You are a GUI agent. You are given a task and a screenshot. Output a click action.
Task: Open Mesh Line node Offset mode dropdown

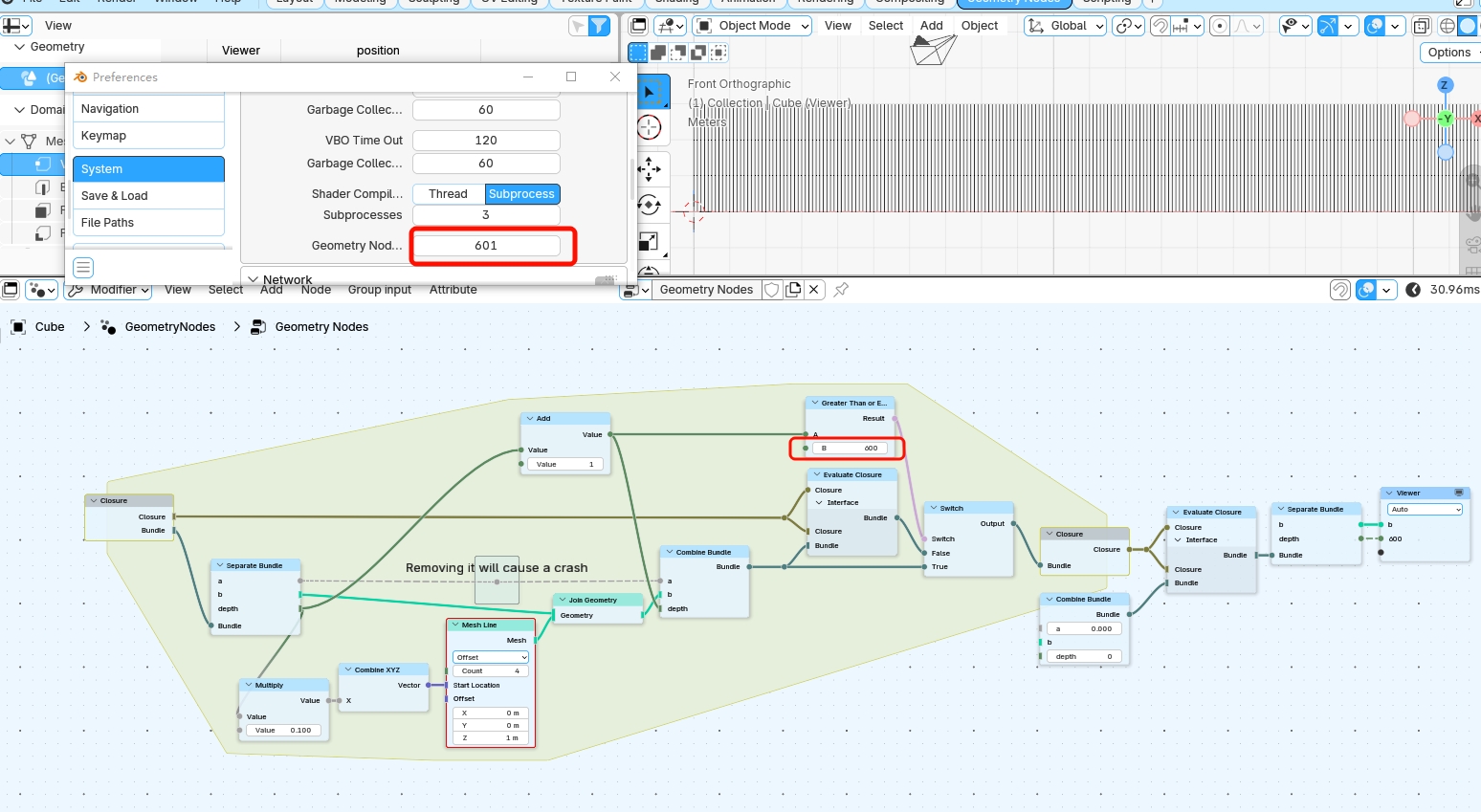click(491, 657)
